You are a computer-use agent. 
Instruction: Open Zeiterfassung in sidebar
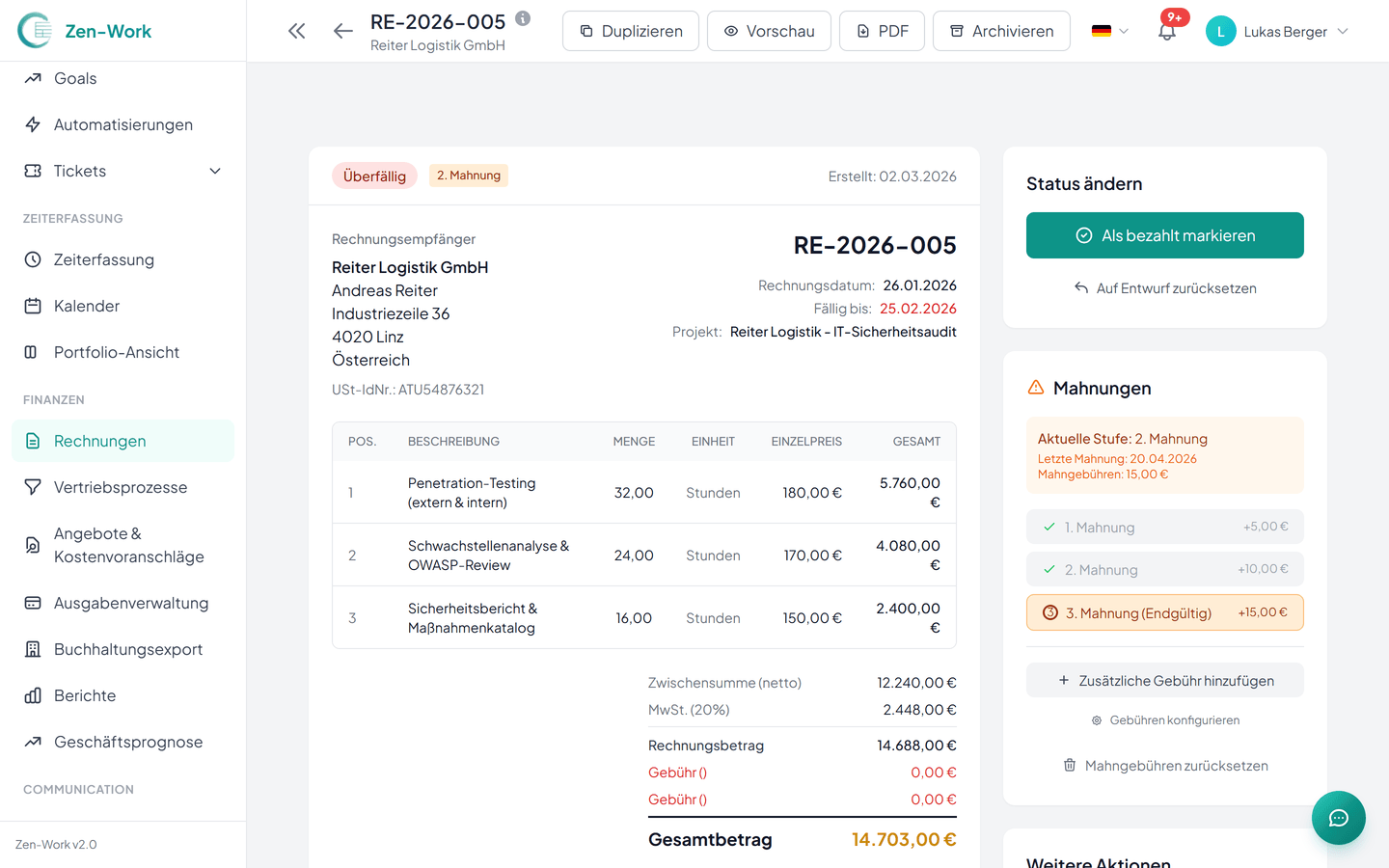coord(123,259)
